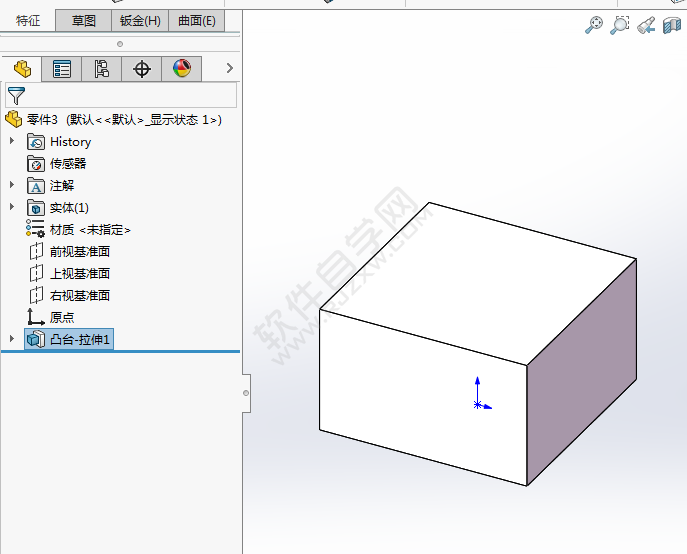Open the FeatureManager design tree tab
687x554 pixels.
(x=22, y=69)
